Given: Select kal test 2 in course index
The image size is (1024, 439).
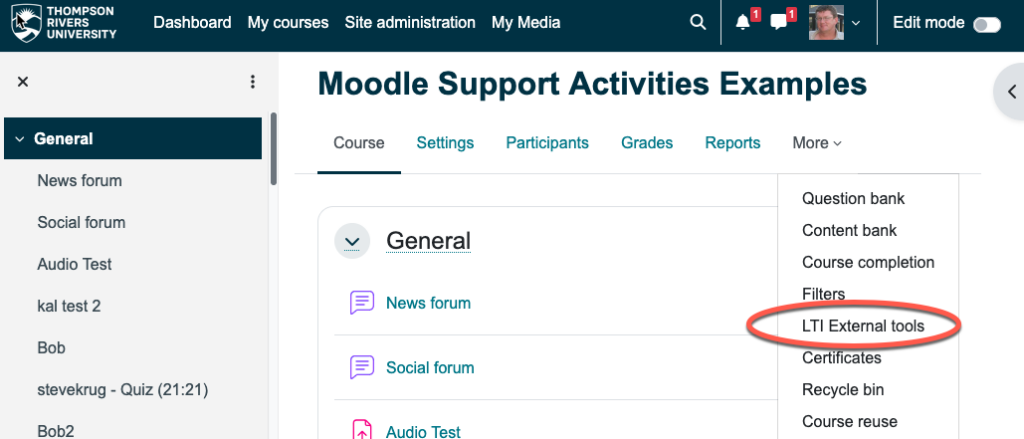Looking at the screenshot, I should pyautogui.click(x=69, y=306).
